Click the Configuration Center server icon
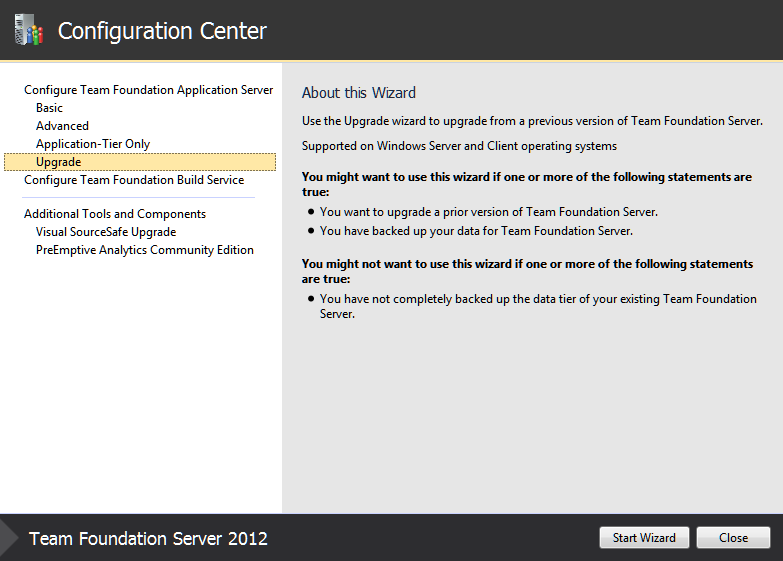The width and height of the screenshot is (783, 561). (x=29, y=29)
